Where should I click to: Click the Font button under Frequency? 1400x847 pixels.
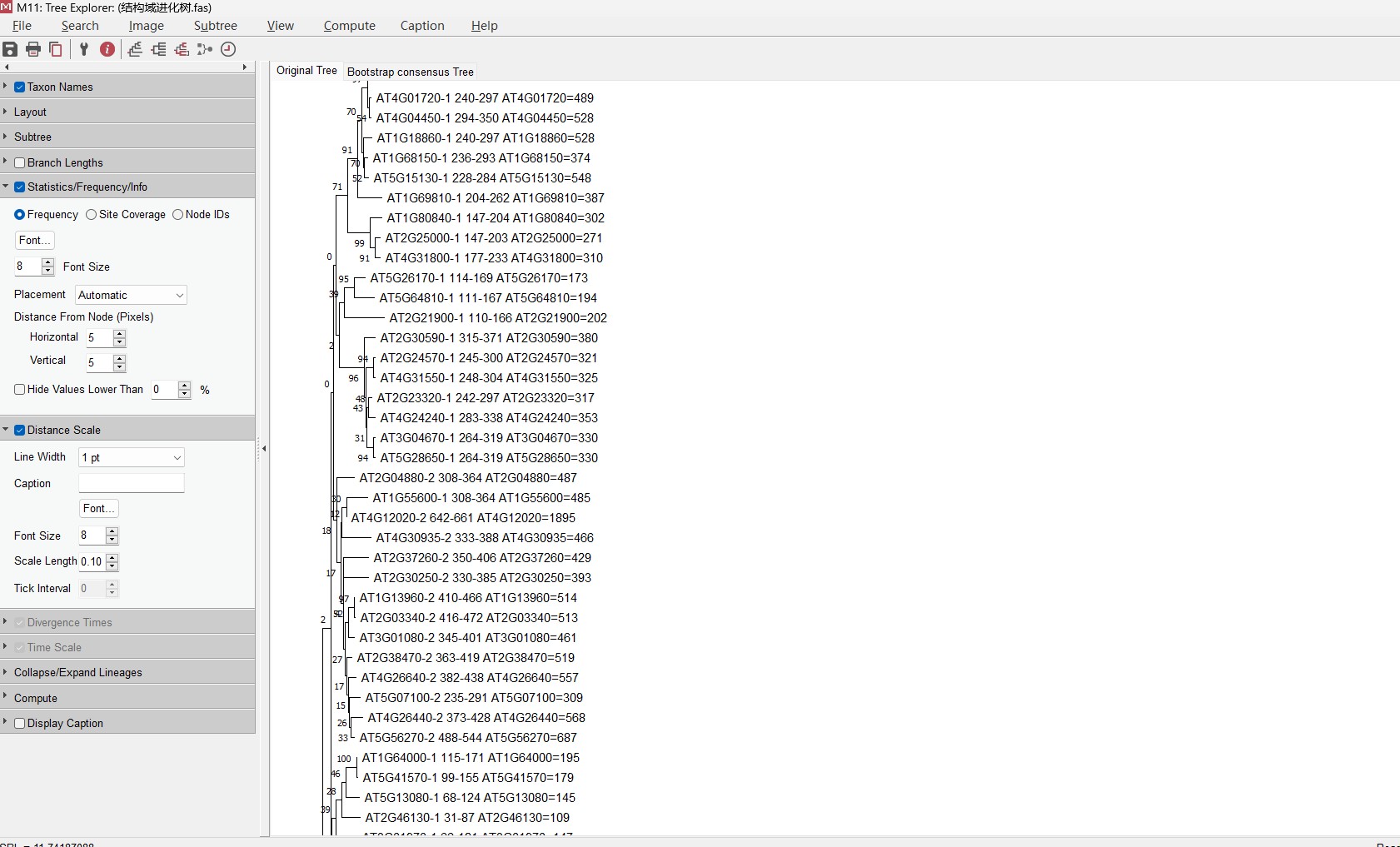tap(34, 241)
